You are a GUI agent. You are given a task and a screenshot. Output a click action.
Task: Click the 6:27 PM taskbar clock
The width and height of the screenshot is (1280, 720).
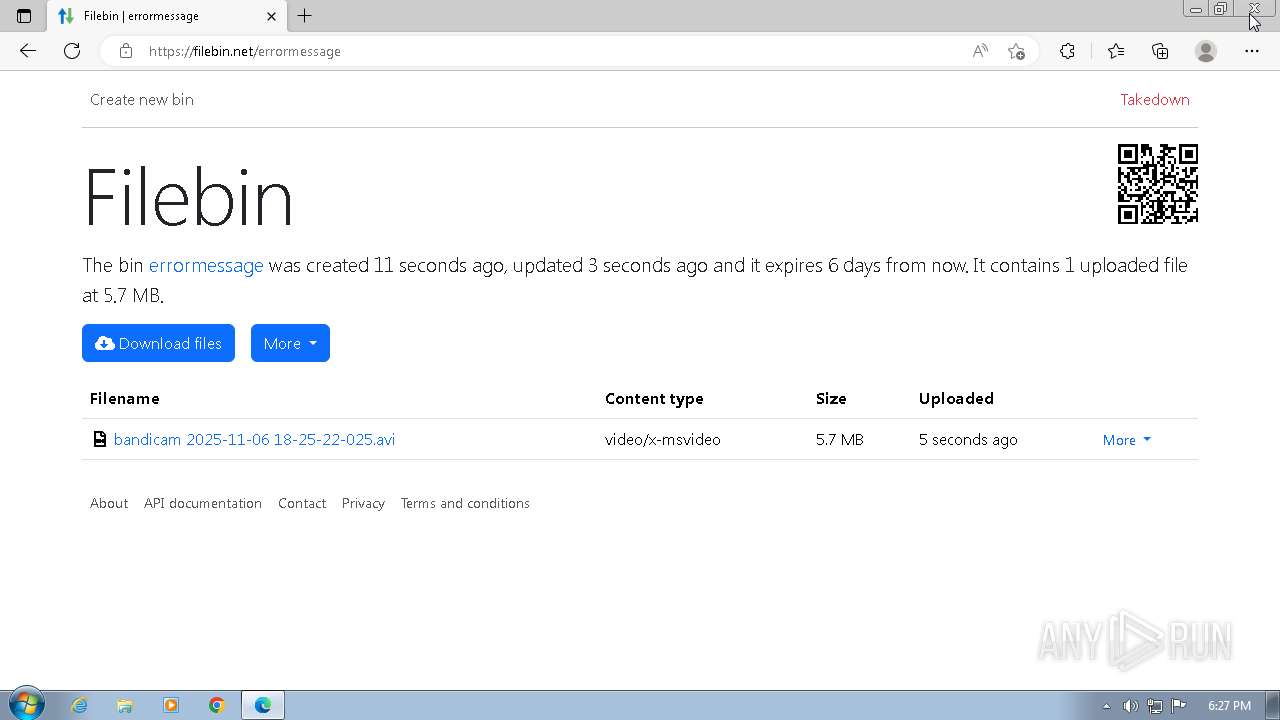pyautogui.click(x=1229, y=706)
